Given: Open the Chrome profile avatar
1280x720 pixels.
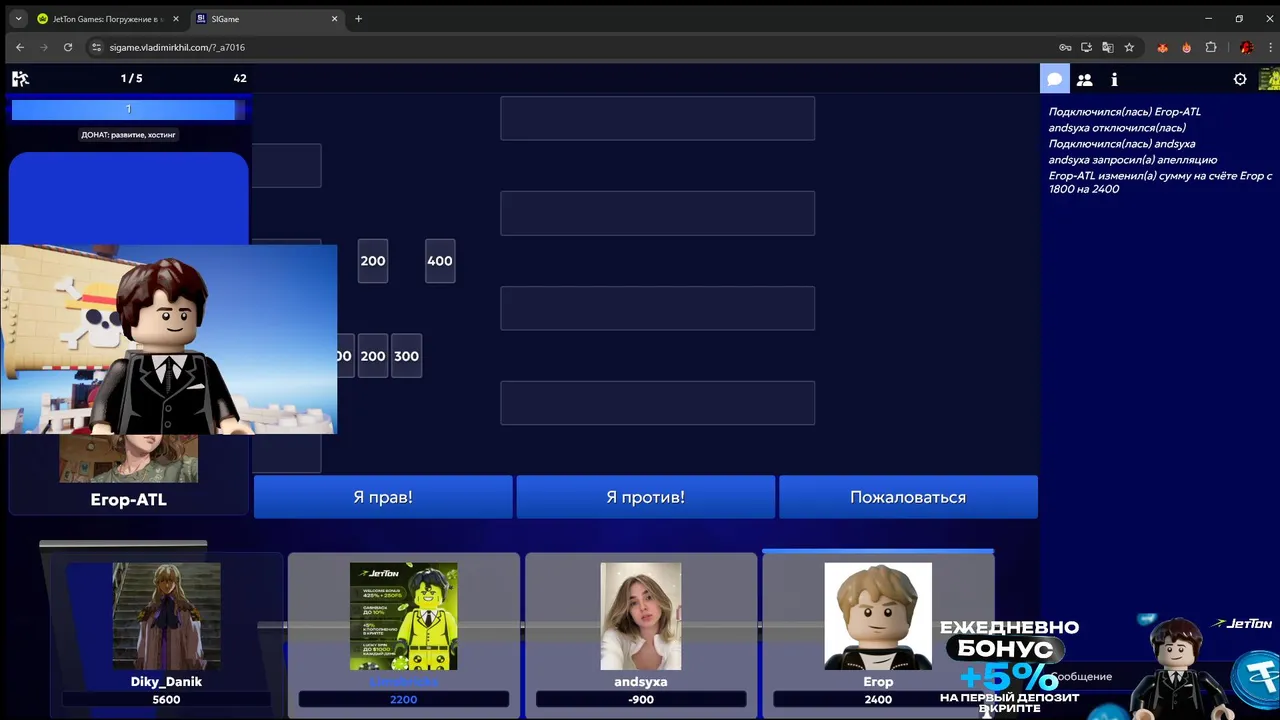Looking at the screenshot, I should [x=1246, y=47].
